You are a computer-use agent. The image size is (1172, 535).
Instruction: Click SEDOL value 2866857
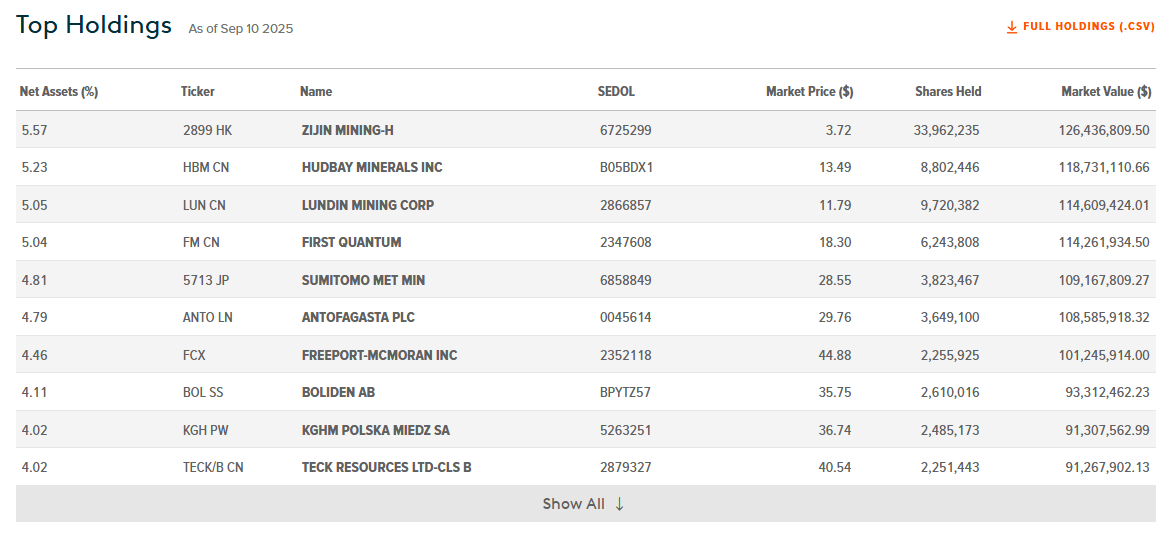[626, 205]
